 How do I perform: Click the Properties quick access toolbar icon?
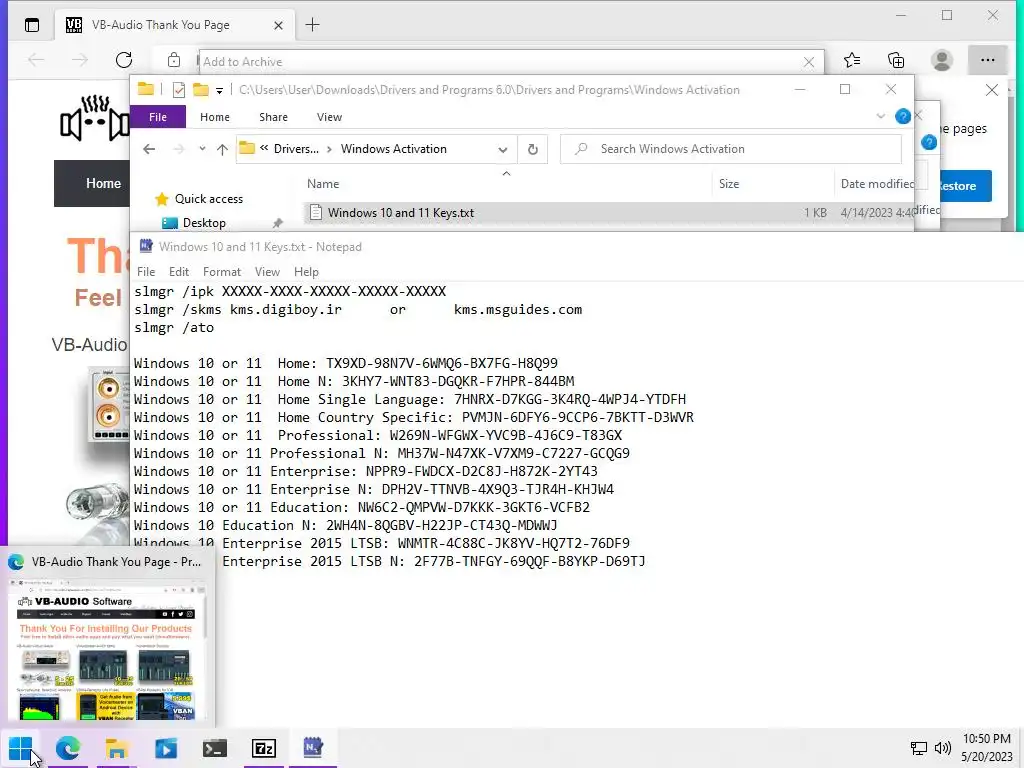point(179,90)
